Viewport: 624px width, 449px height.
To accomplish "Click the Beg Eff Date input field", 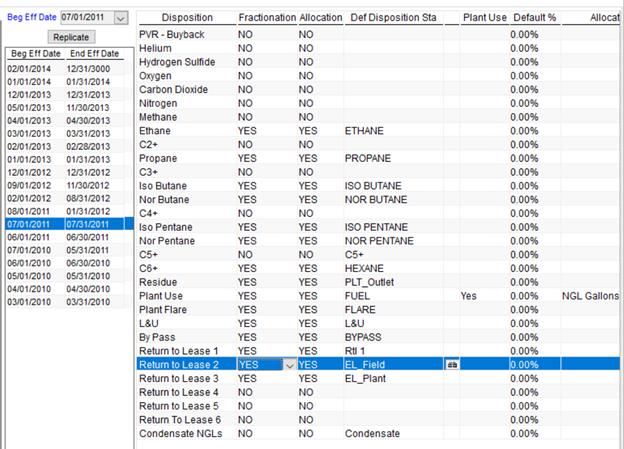I will click(x=86, y=18).
